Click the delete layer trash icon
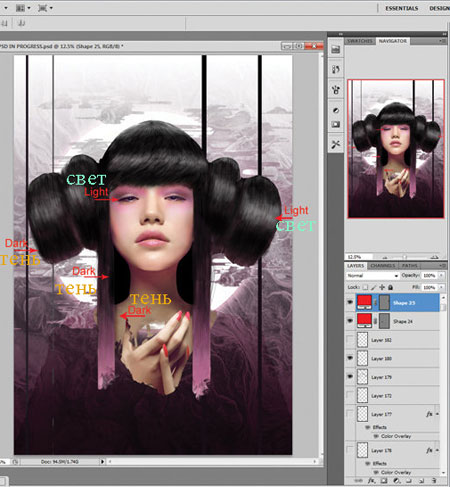Viewport: 450px width, 487px height. (434, 481)
